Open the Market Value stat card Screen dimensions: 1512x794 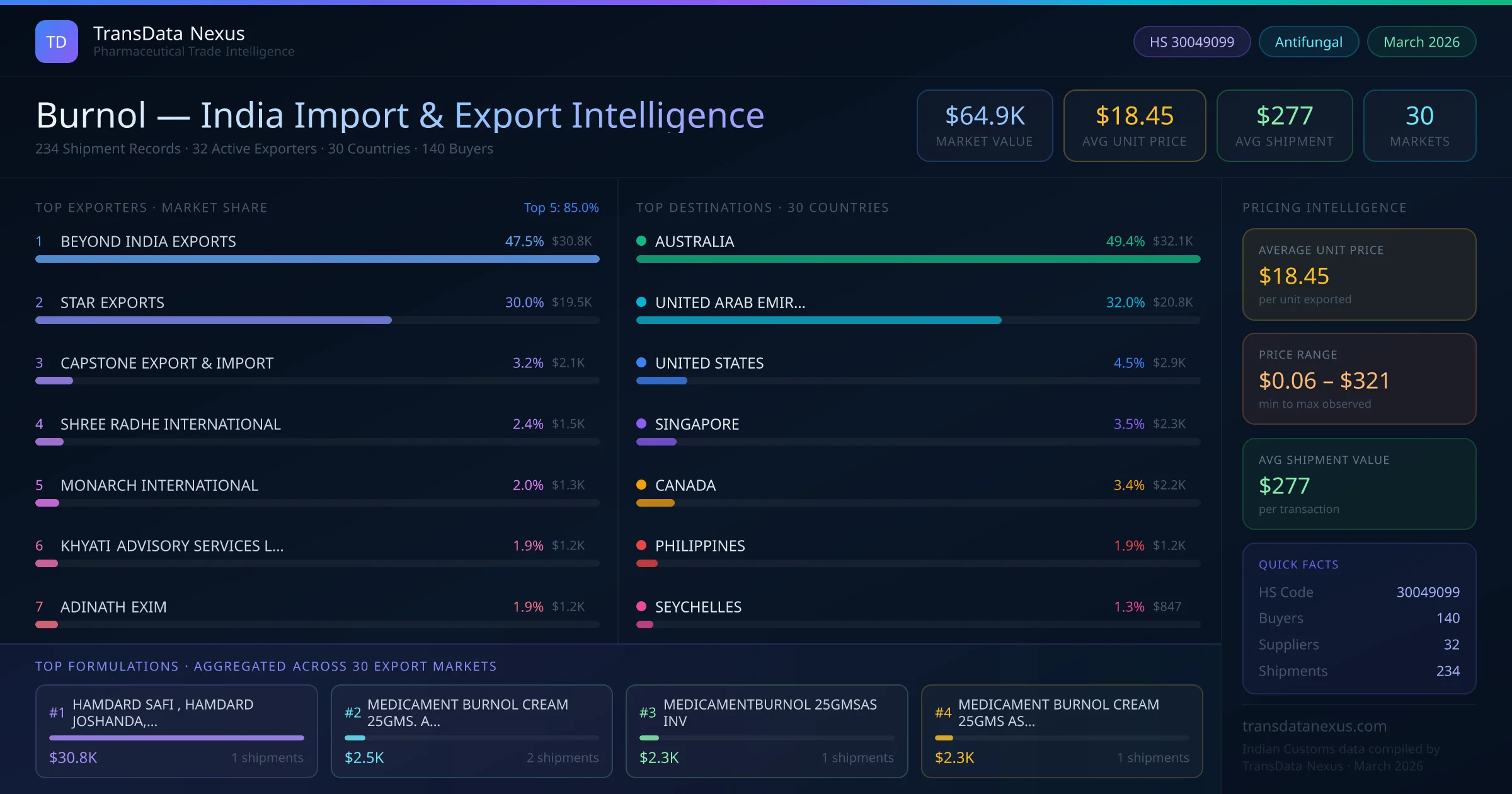(x=984, y=125)
